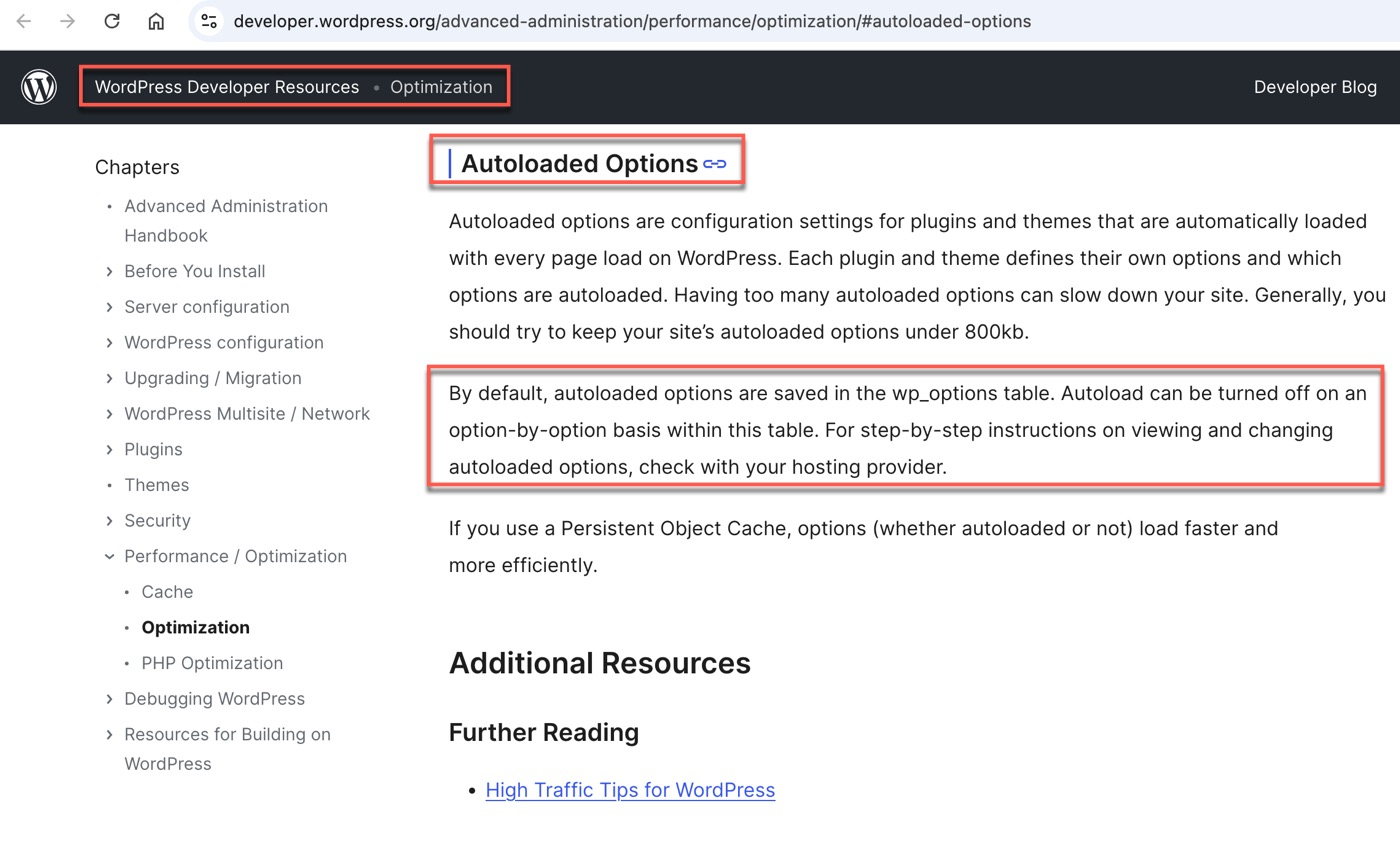The height and width of the screenshot is (848, 1400).
Task: Click browser forward arrow button
Action: tap(68, 21)
